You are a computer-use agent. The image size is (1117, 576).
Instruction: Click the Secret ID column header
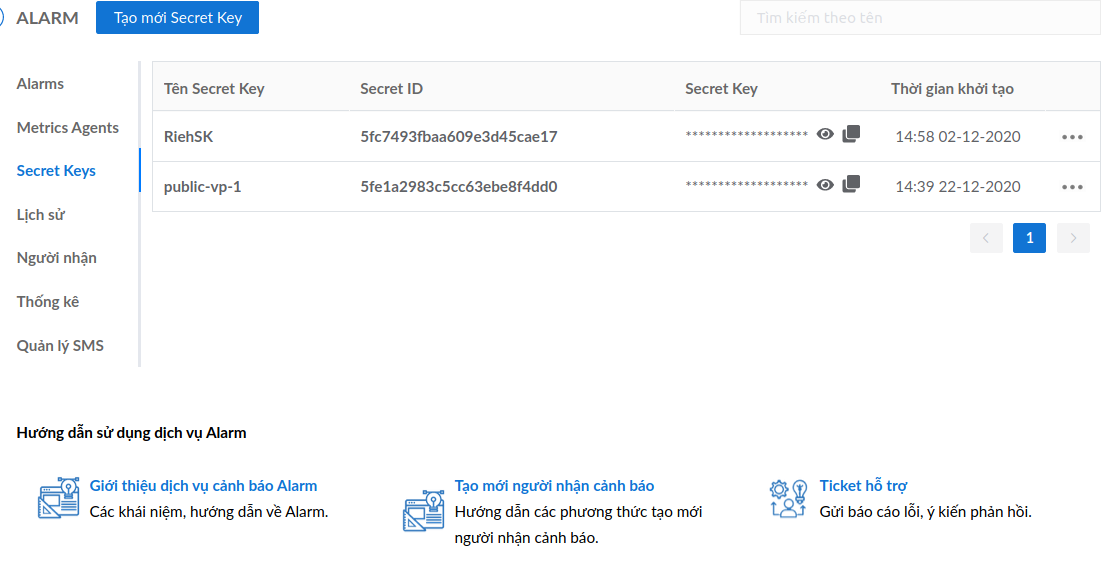[391, 89]
